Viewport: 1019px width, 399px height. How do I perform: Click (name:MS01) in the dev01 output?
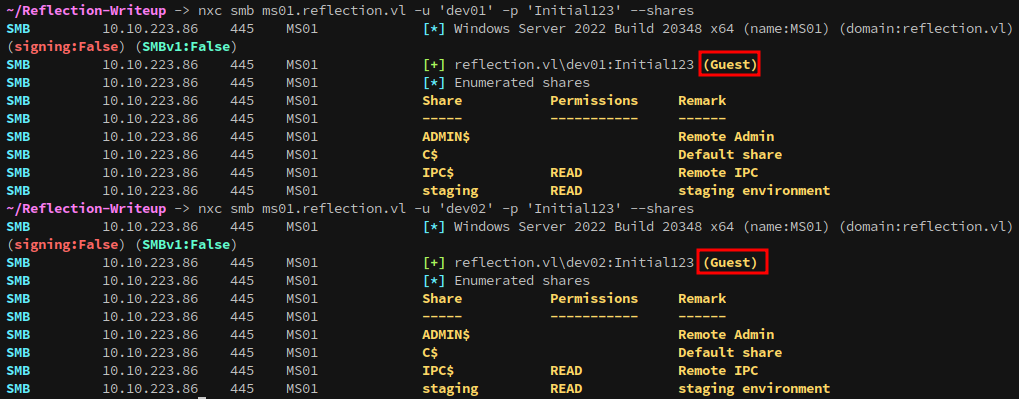[786, 29]
